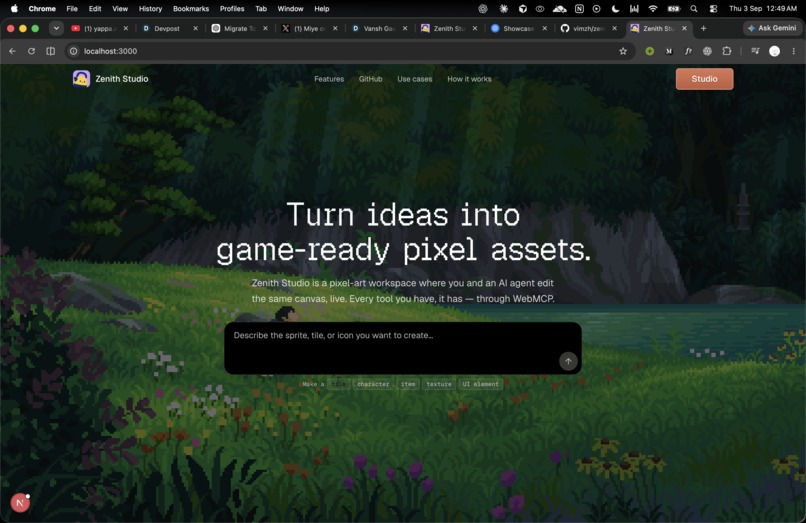Screen dimensions: 806x523
Task: Open the cloud icon in menu bar
Action: point(559,8)
